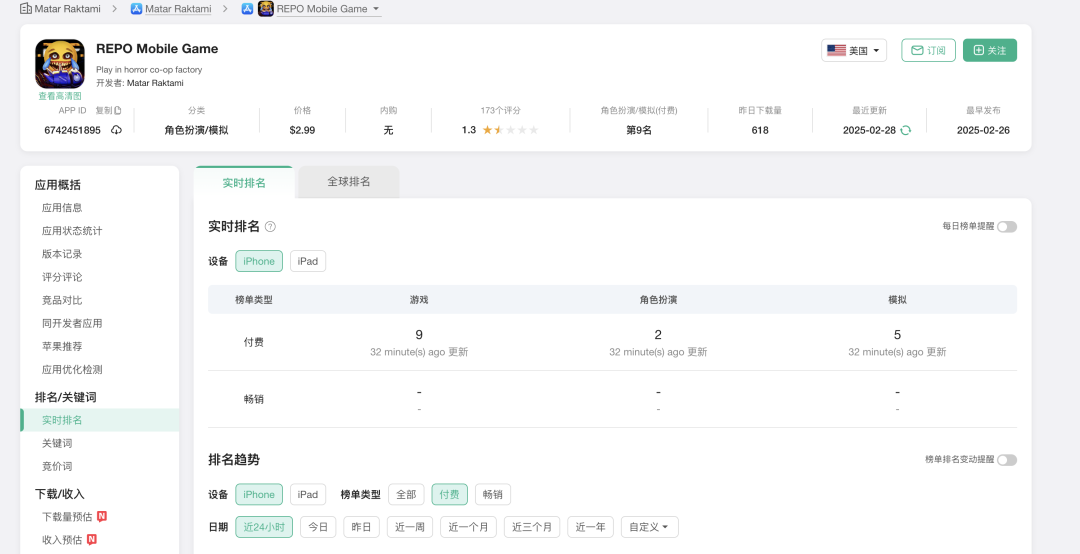Select 近24小时 date range

(264, 527)
